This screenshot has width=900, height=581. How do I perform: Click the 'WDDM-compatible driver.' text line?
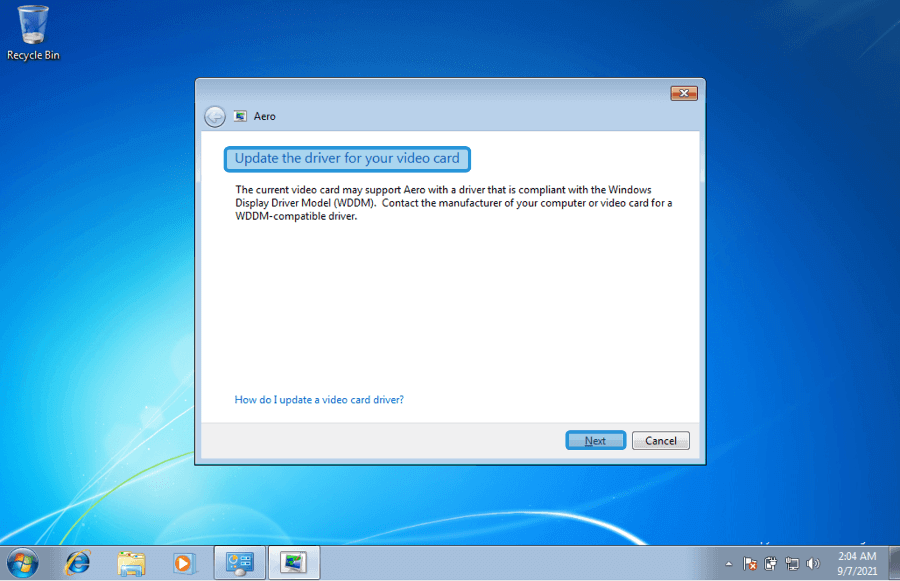click(296, 216)
